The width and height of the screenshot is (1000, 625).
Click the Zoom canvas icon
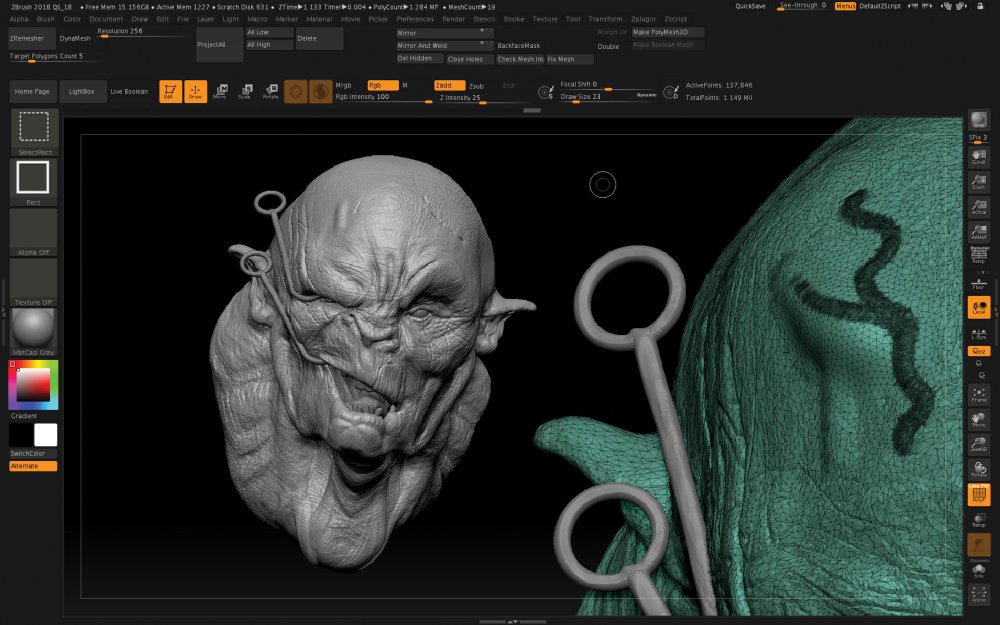click(978, 182)
